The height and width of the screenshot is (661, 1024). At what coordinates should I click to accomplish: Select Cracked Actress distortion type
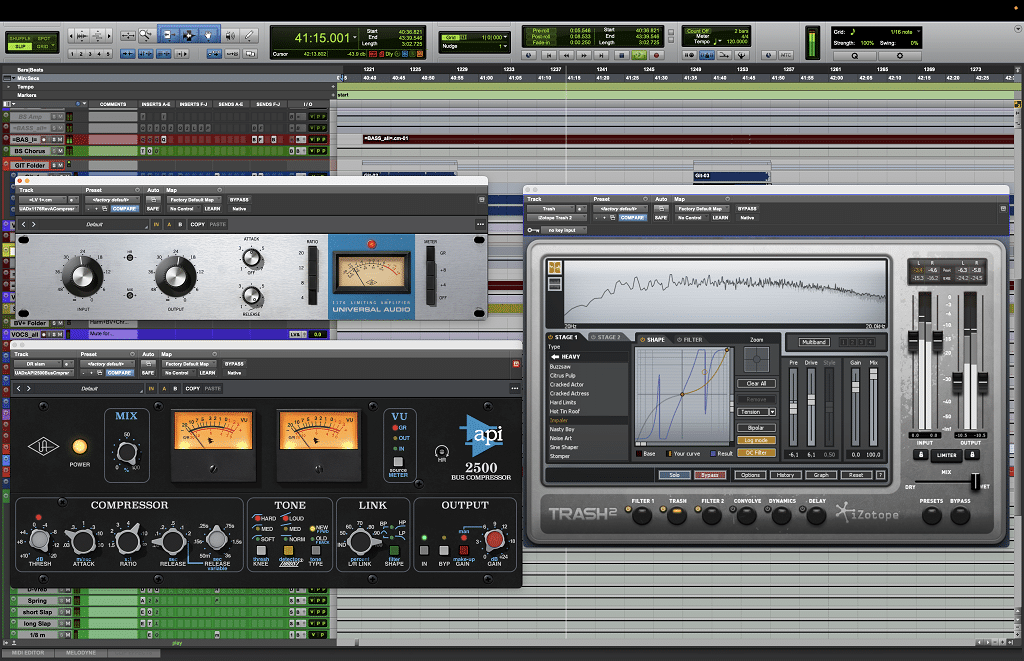(x=569, y=394)
